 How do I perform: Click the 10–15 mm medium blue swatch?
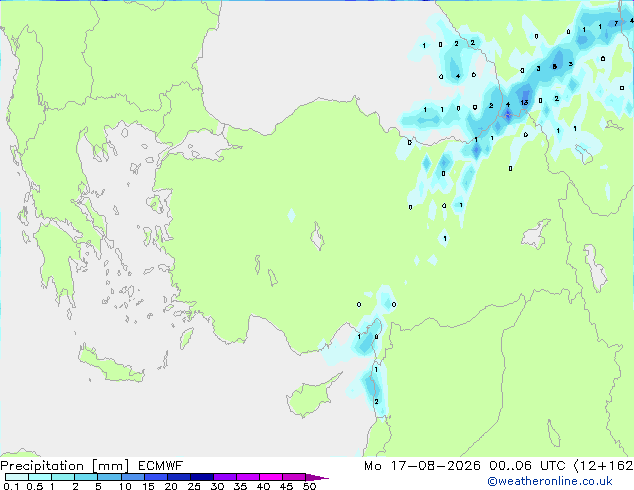[x=133, y=477]
